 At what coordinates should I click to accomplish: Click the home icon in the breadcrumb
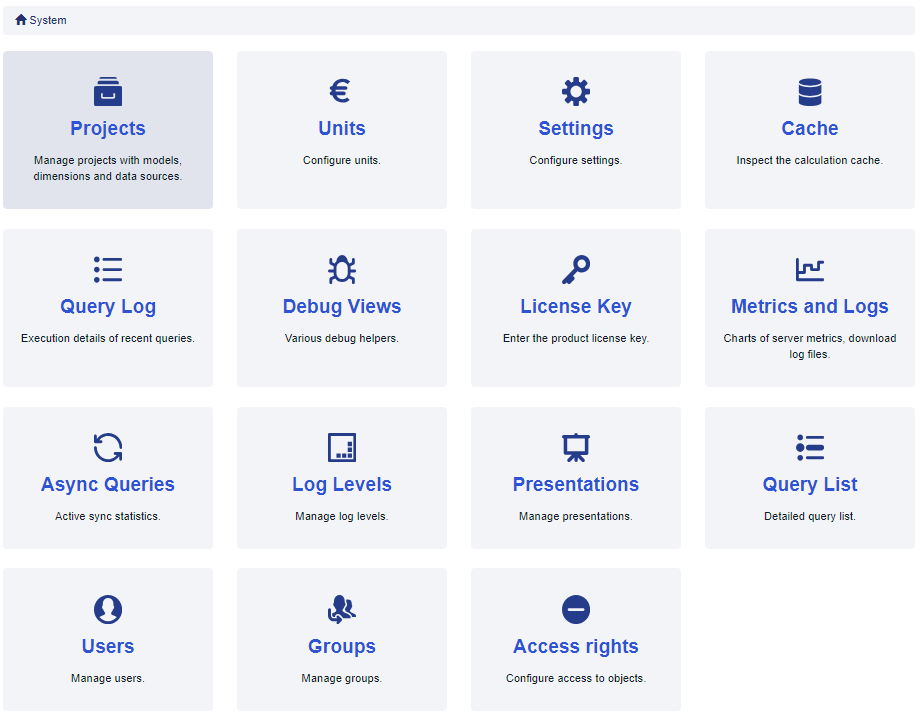point(21,20)
